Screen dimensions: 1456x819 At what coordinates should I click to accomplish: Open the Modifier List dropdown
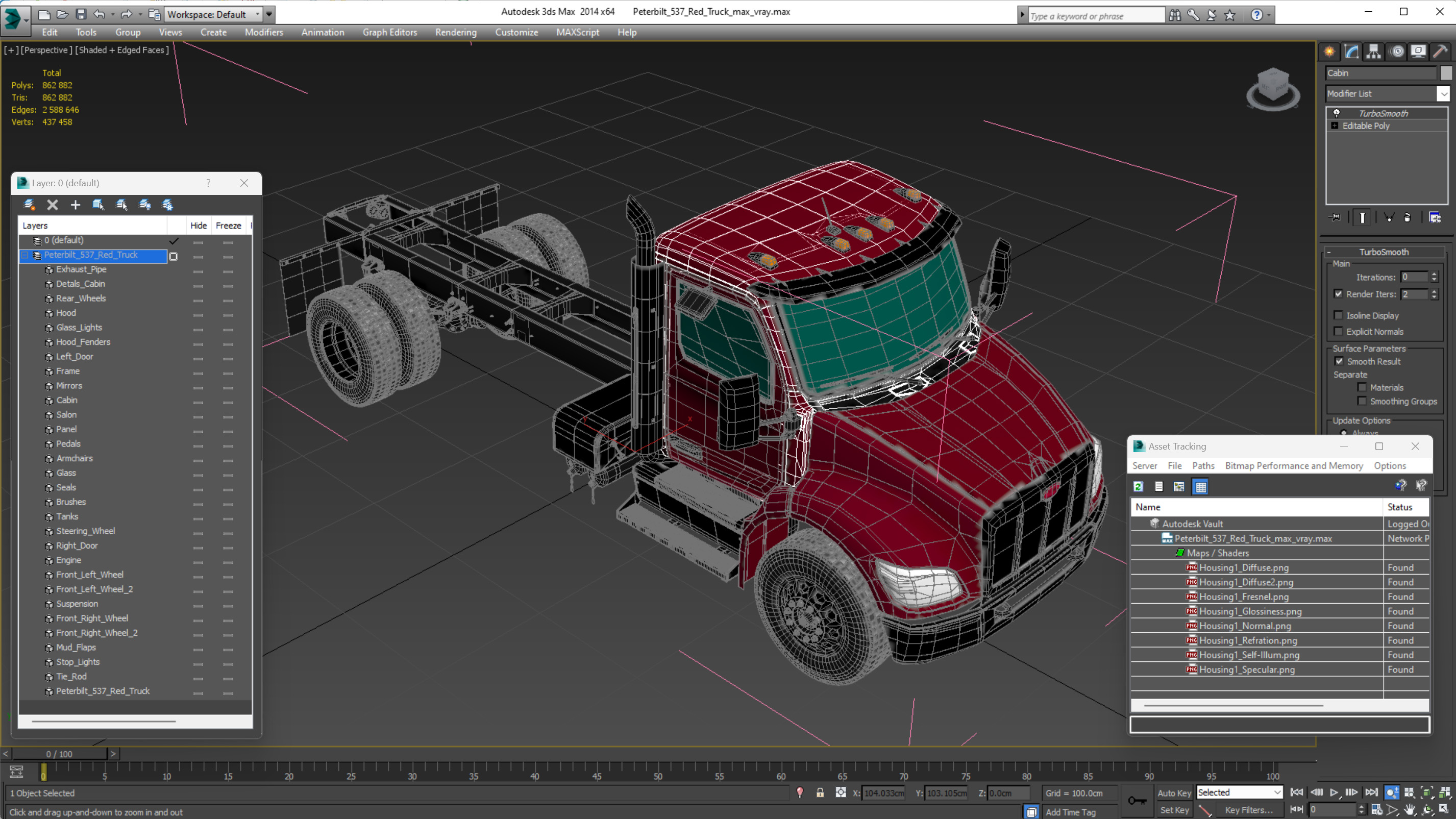point(1443,93)
